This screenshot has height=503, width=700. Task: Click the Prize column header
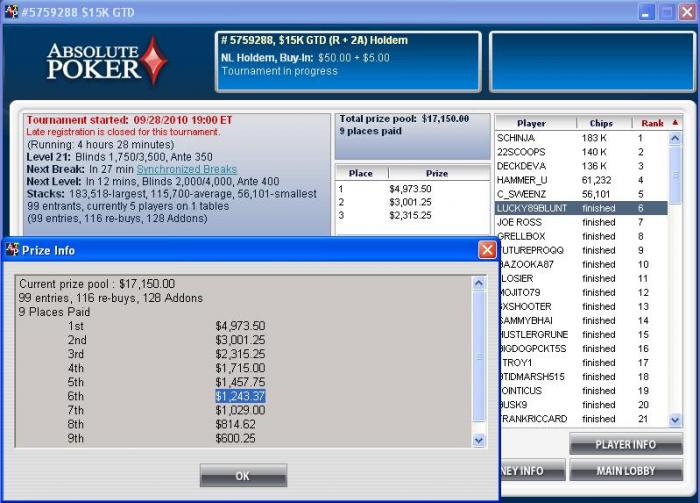pos(437,173)
